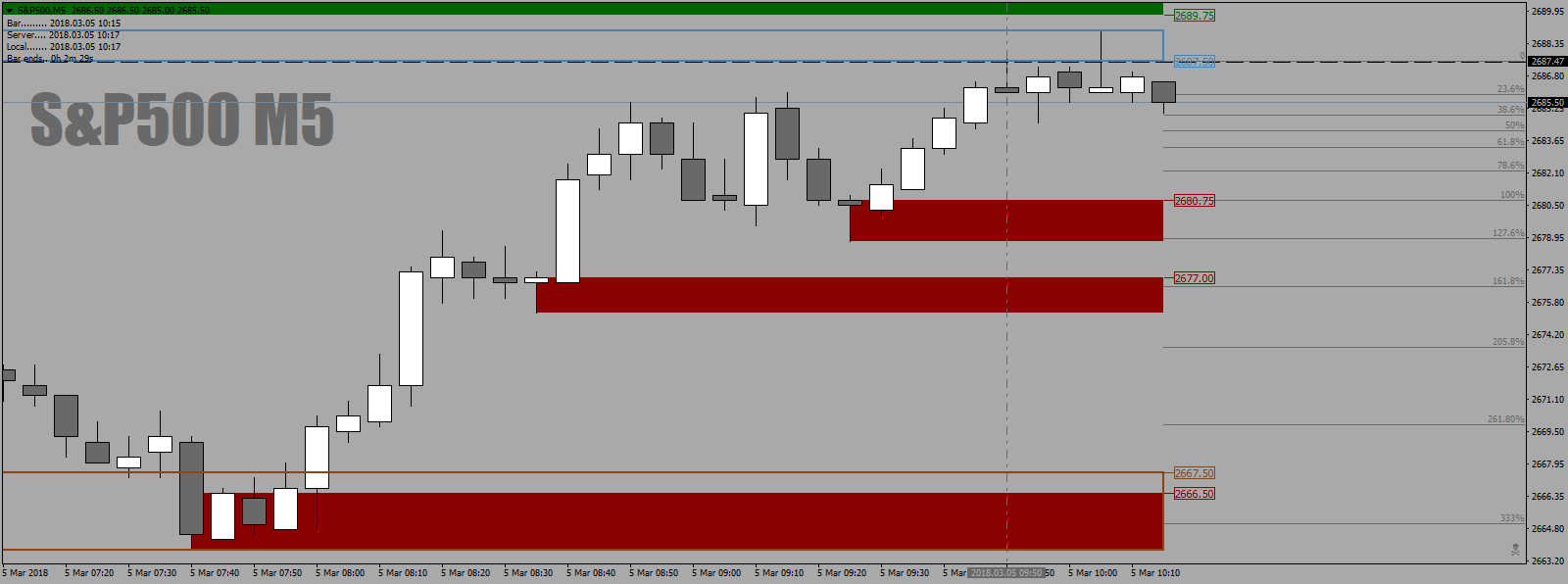The height and width of the screenshot is (584, 1568).
Task: Click the triangle arrow before S&P500,M5 title
Action: click(x=9, y=10)
